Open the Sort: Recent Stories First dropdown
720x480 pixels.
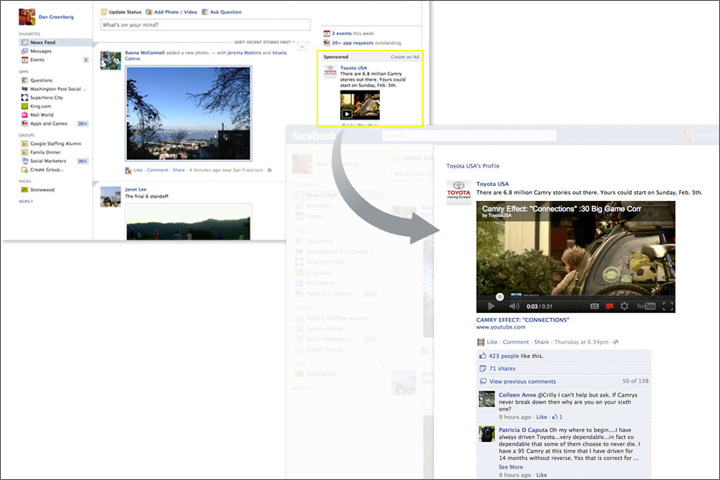click(264, 42)
